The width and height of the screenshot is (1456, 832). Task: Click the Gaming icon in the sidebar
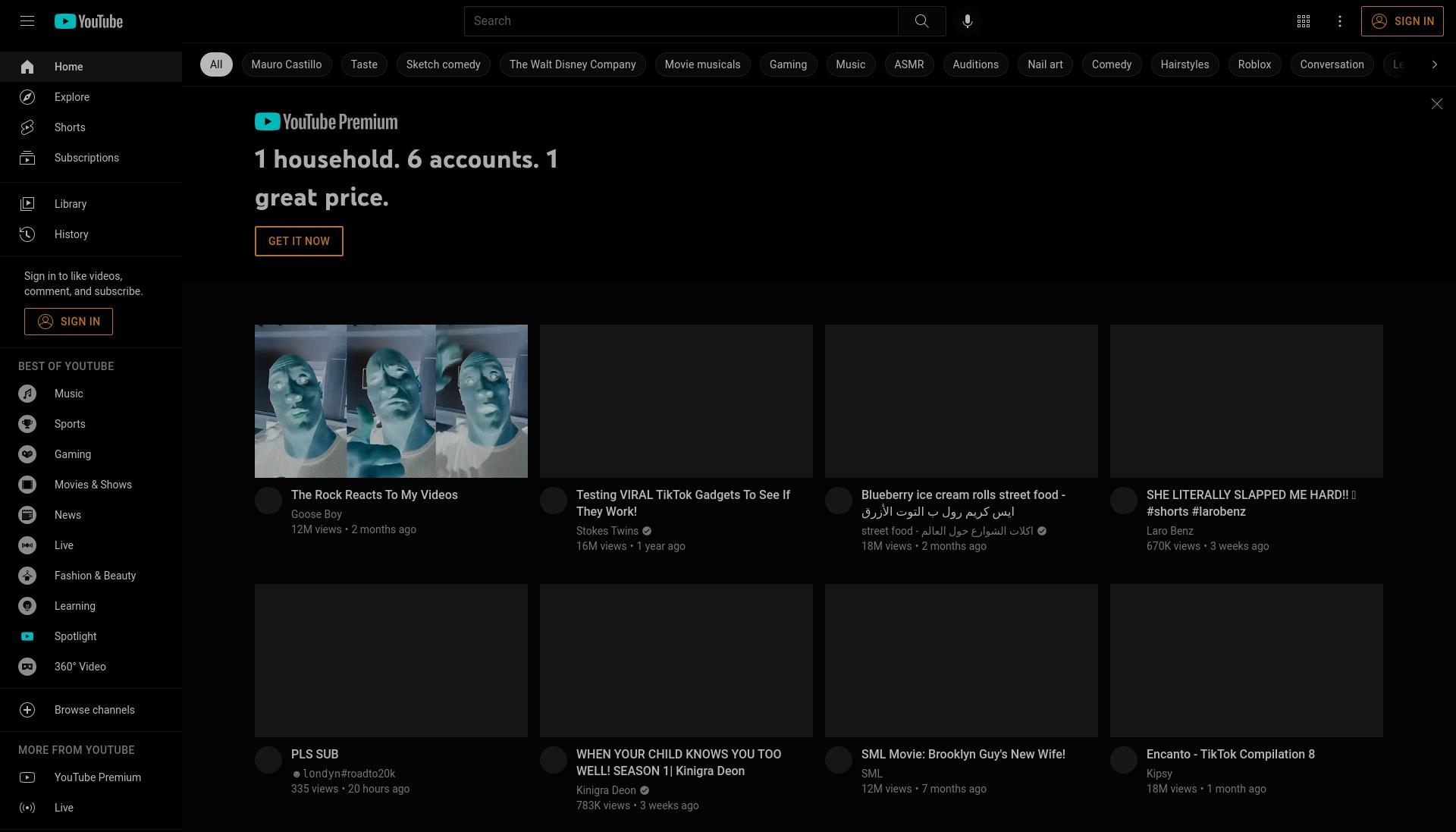click(x=27, y=454)
